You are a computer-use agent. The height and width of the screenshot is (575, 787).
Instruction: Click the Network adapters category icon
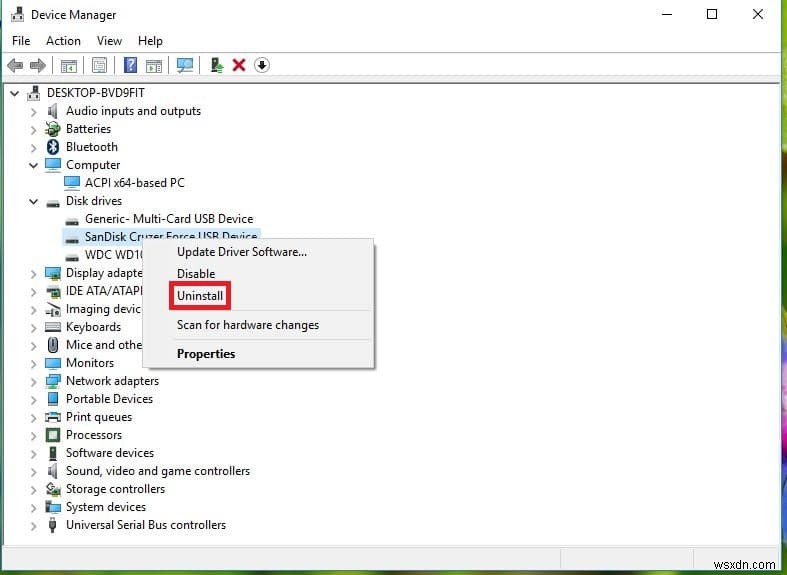[x=53, y=381]
